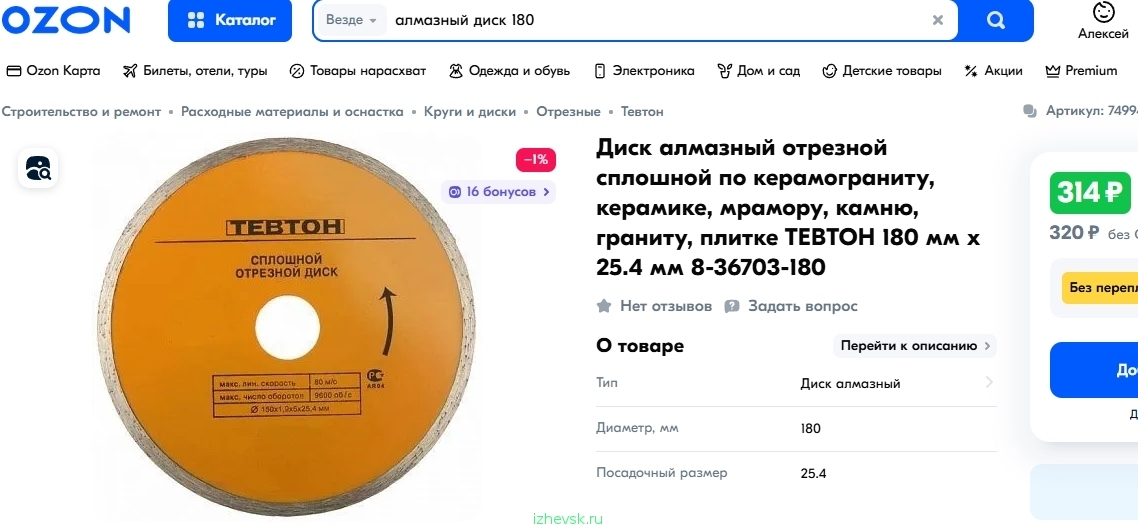Open Ozon Карта menu item
Image resolution: width=1138 pixels, height=526 pixels.
(x=53, y=71)
